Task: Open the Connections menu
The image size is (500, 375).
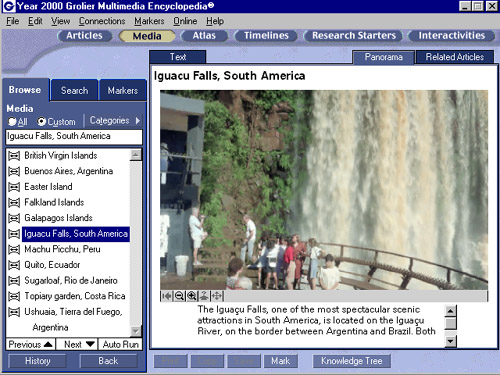Action: [102, 21]
